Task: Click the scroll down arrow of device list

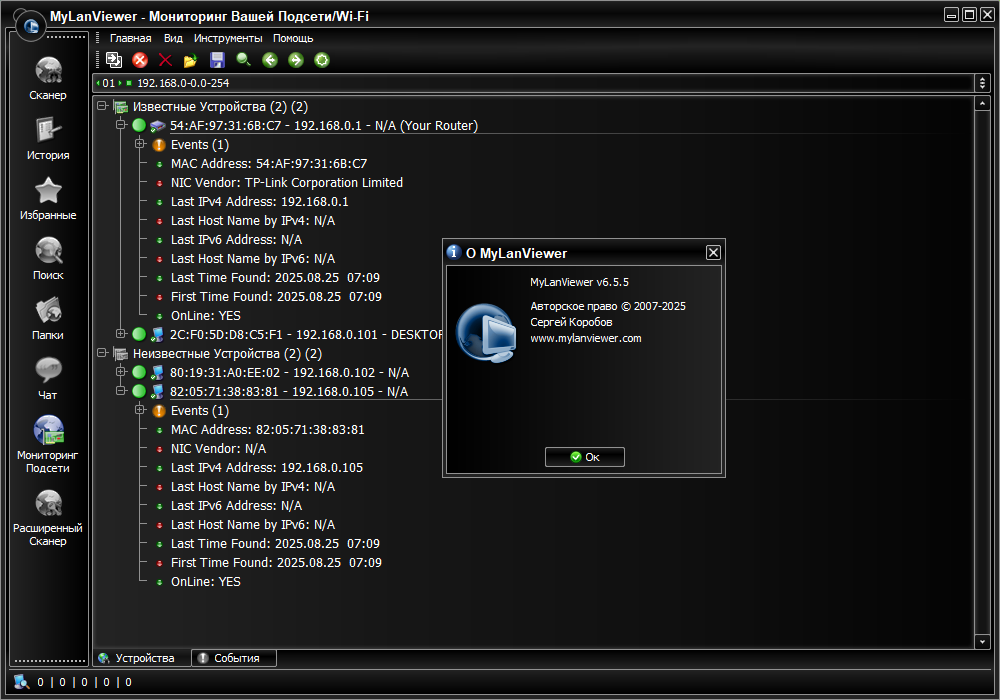Action: pos(982,642)
